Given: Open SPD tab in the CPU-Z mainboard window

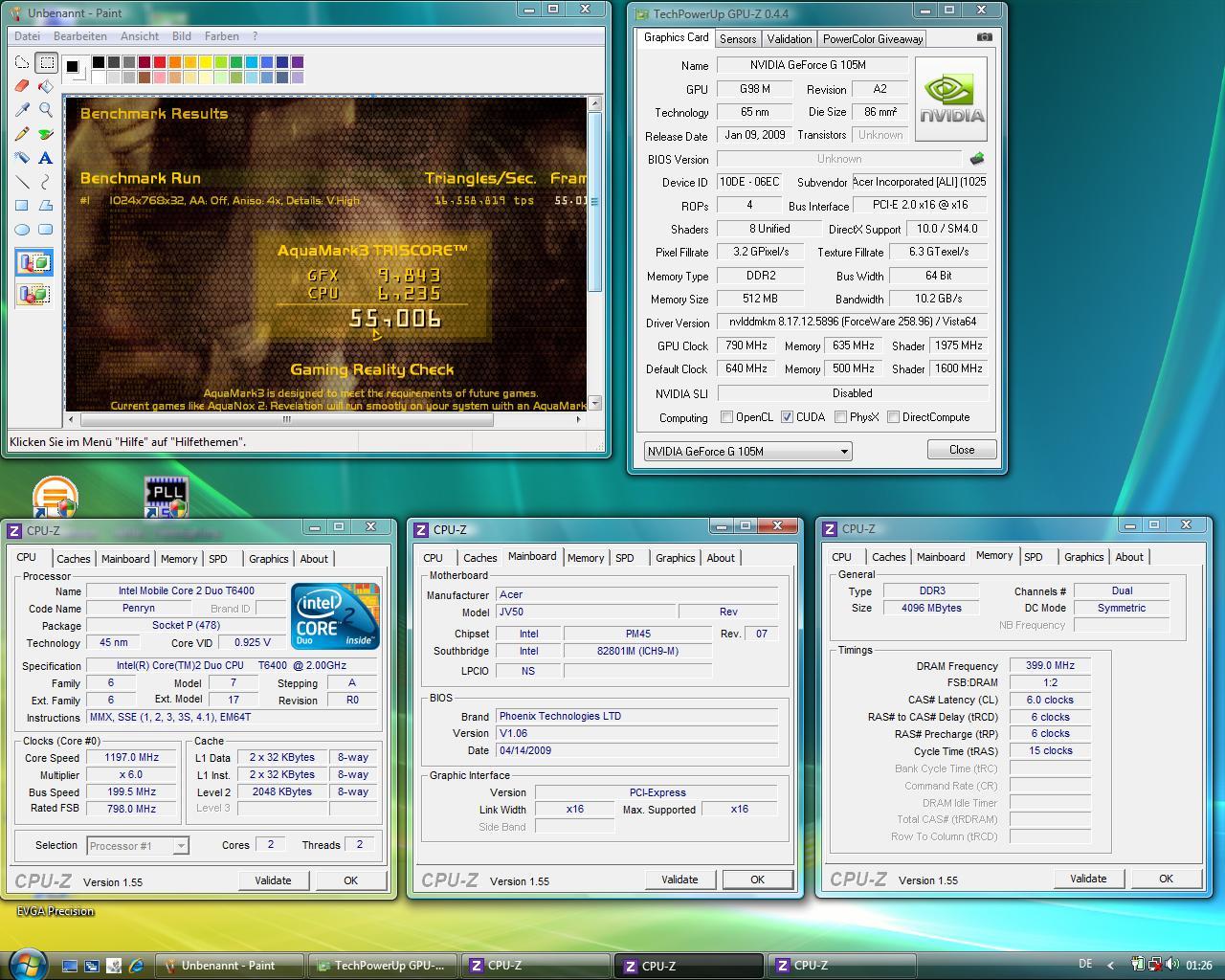Looking at the screenshot, I should coord(624,558).
